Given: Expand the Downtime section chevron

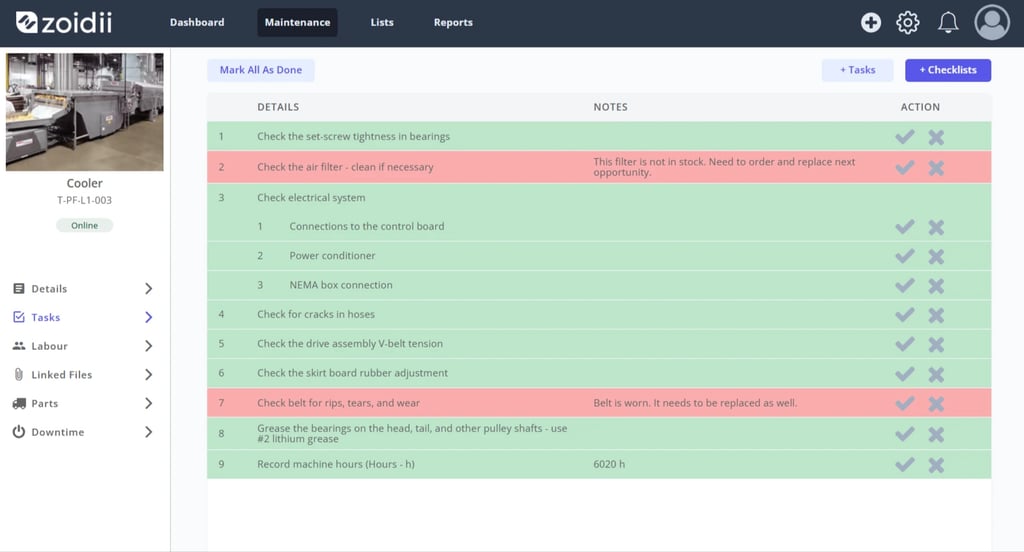Looking at the screenshot, I should (148, 432).
